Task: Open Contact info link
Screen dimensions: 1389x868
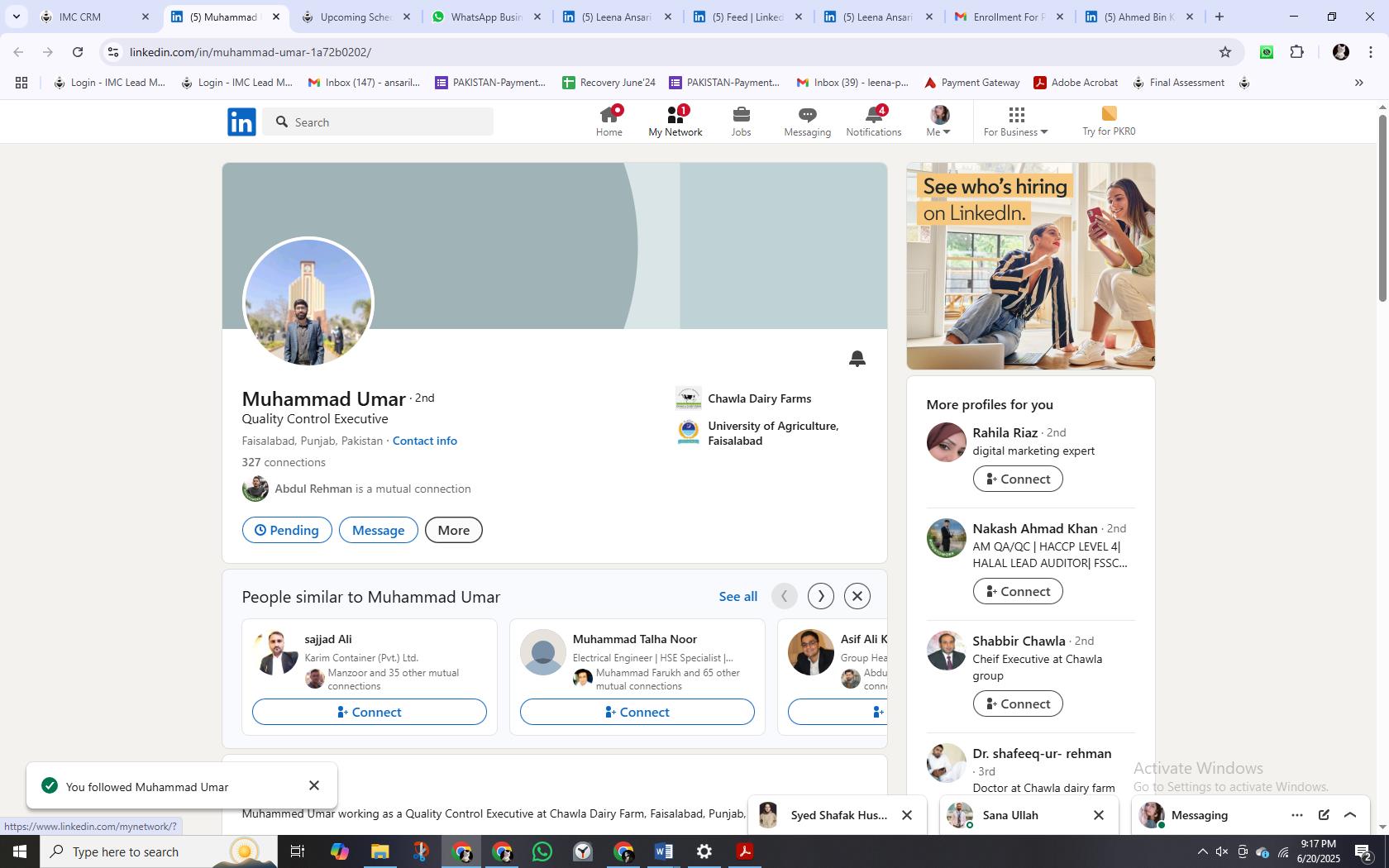Action: click(x=425, y=441)
